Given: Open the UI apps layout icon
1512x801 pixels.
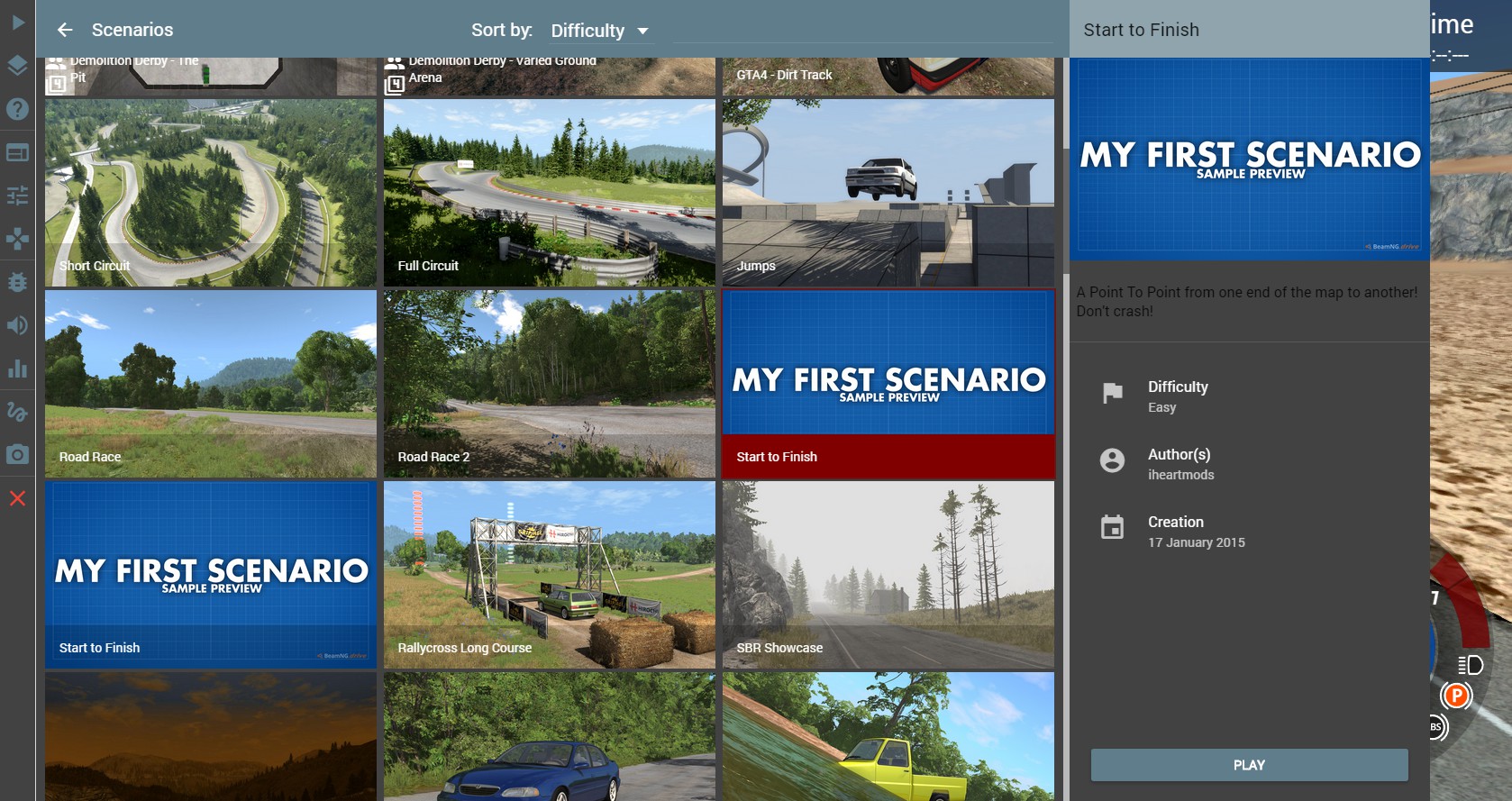Looking at the screenshot, I should (x=17, y=152).
